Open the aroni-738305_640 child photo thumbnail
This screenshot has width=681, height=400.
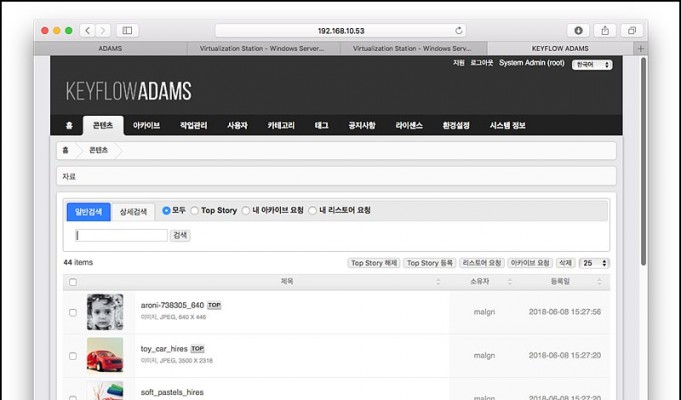click(105, 312)
